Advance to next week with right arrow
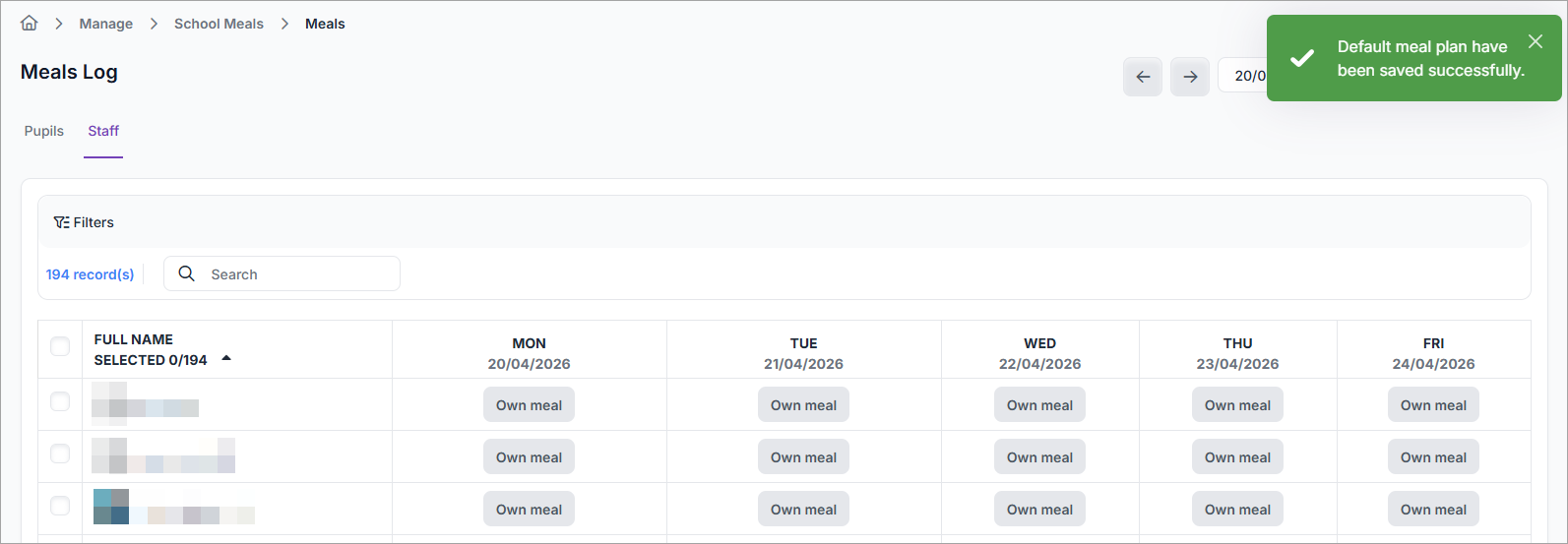 tap(1189, 77)
